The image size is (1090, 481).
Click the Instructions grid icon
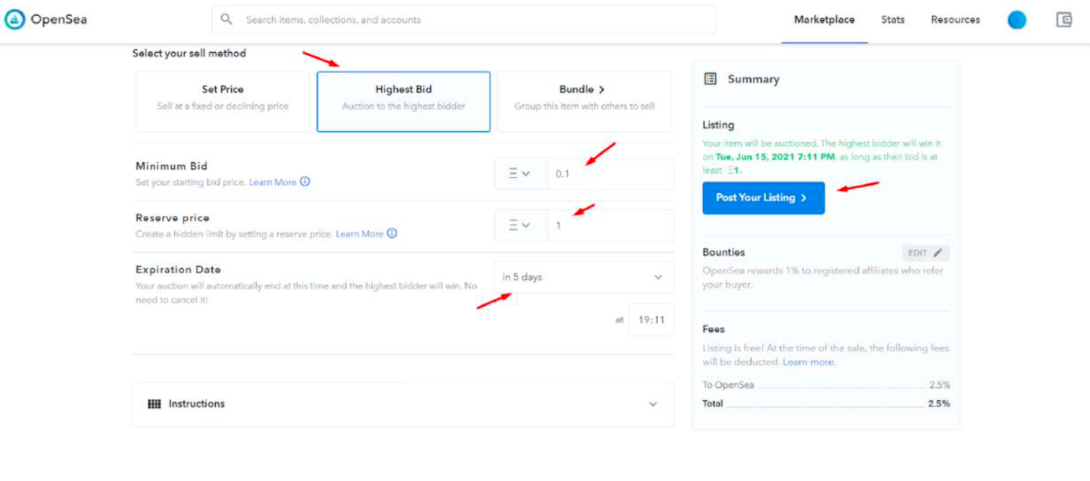pyautogui.click(x=154, y=404)
